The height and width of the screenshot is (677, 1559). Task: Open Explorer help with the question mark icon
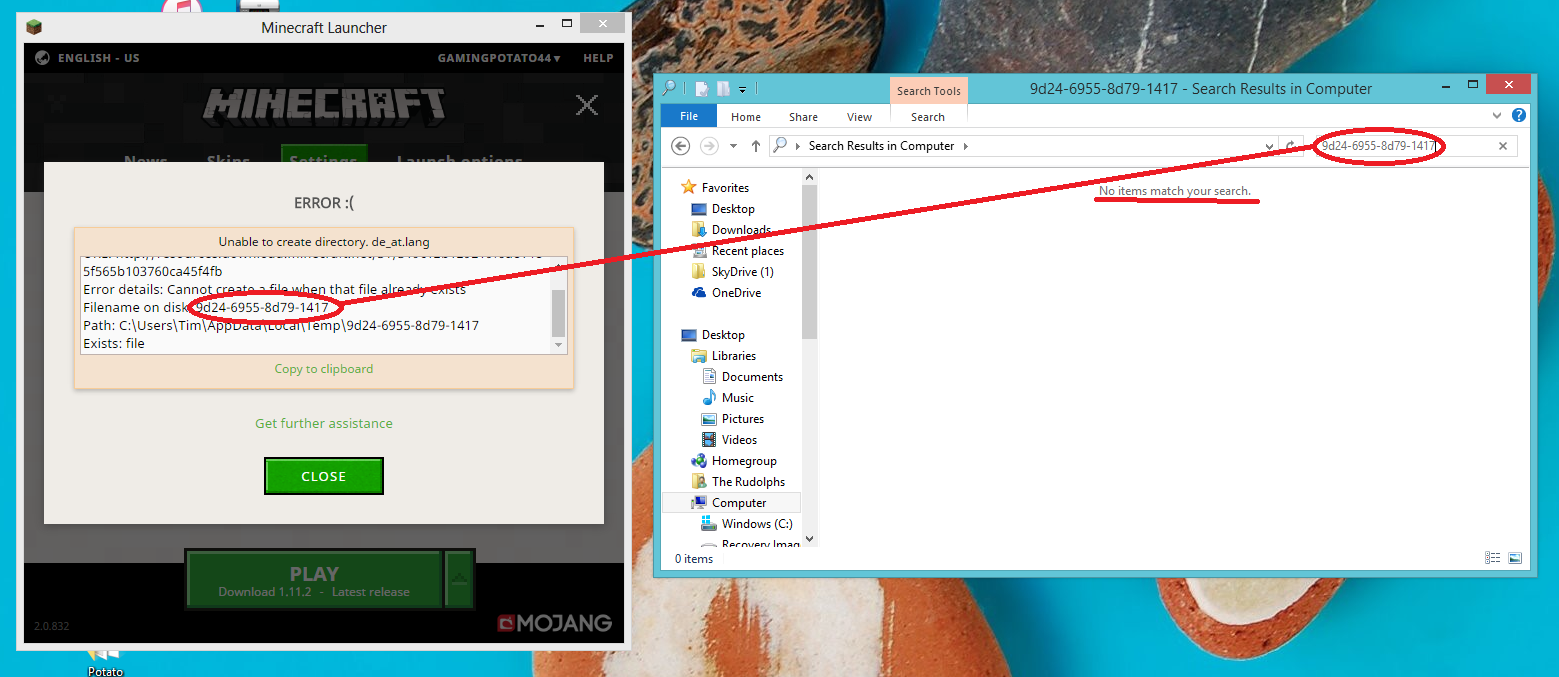(1518, 116)
